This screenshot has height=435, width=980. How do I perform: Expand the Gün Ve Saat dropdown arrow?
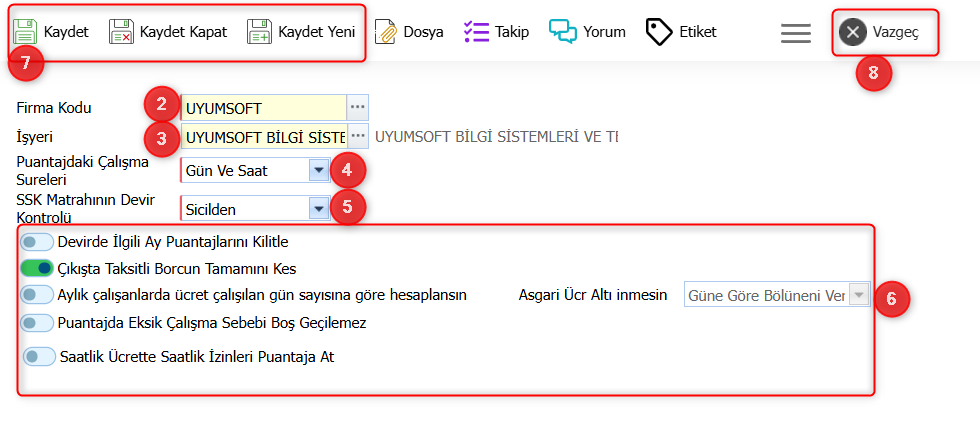pos(319,170)
